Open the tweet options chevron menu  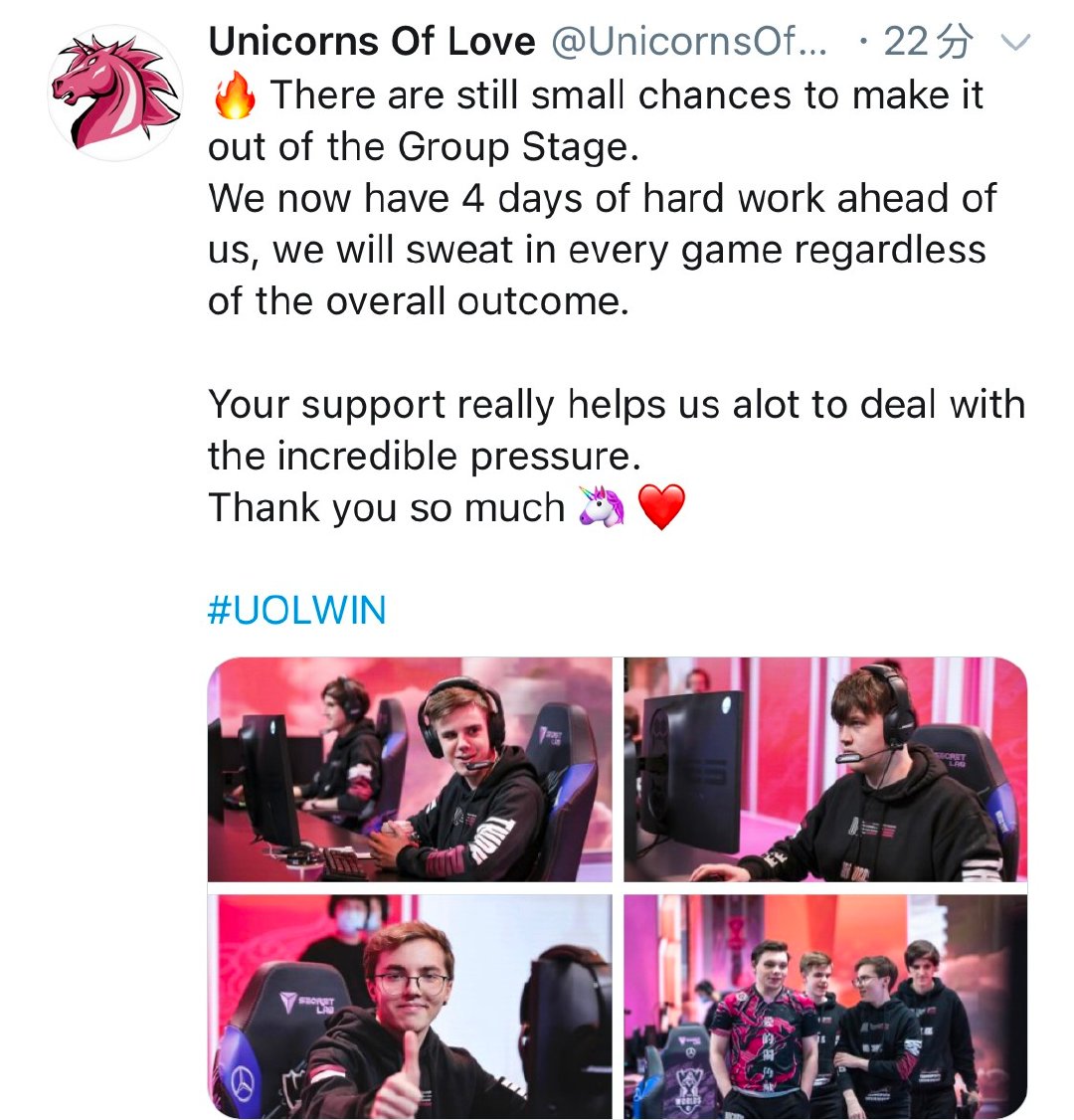[1014, 42]
